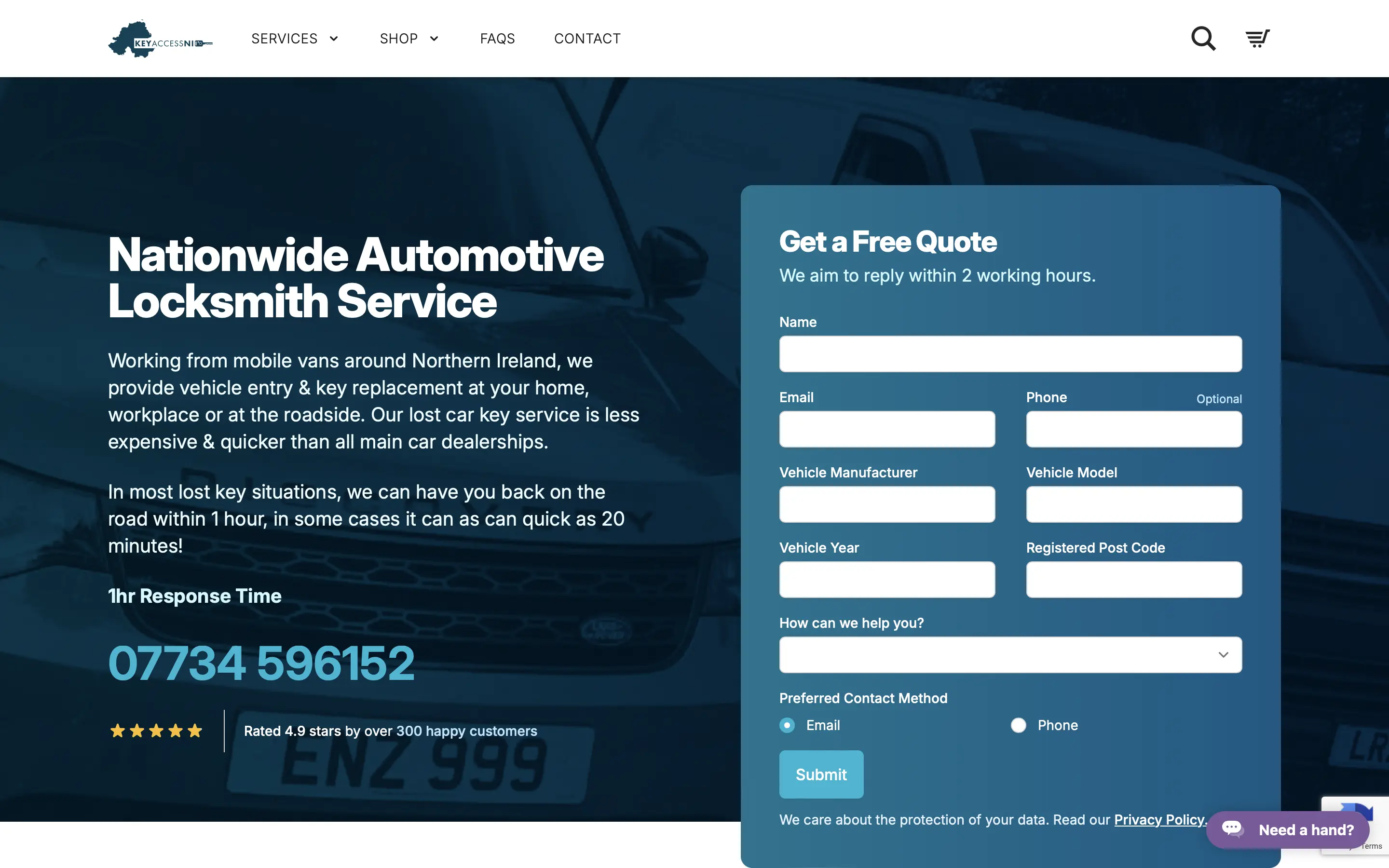Click the Privacy Policy link

pyautogui.click(x=1160, y=819)
